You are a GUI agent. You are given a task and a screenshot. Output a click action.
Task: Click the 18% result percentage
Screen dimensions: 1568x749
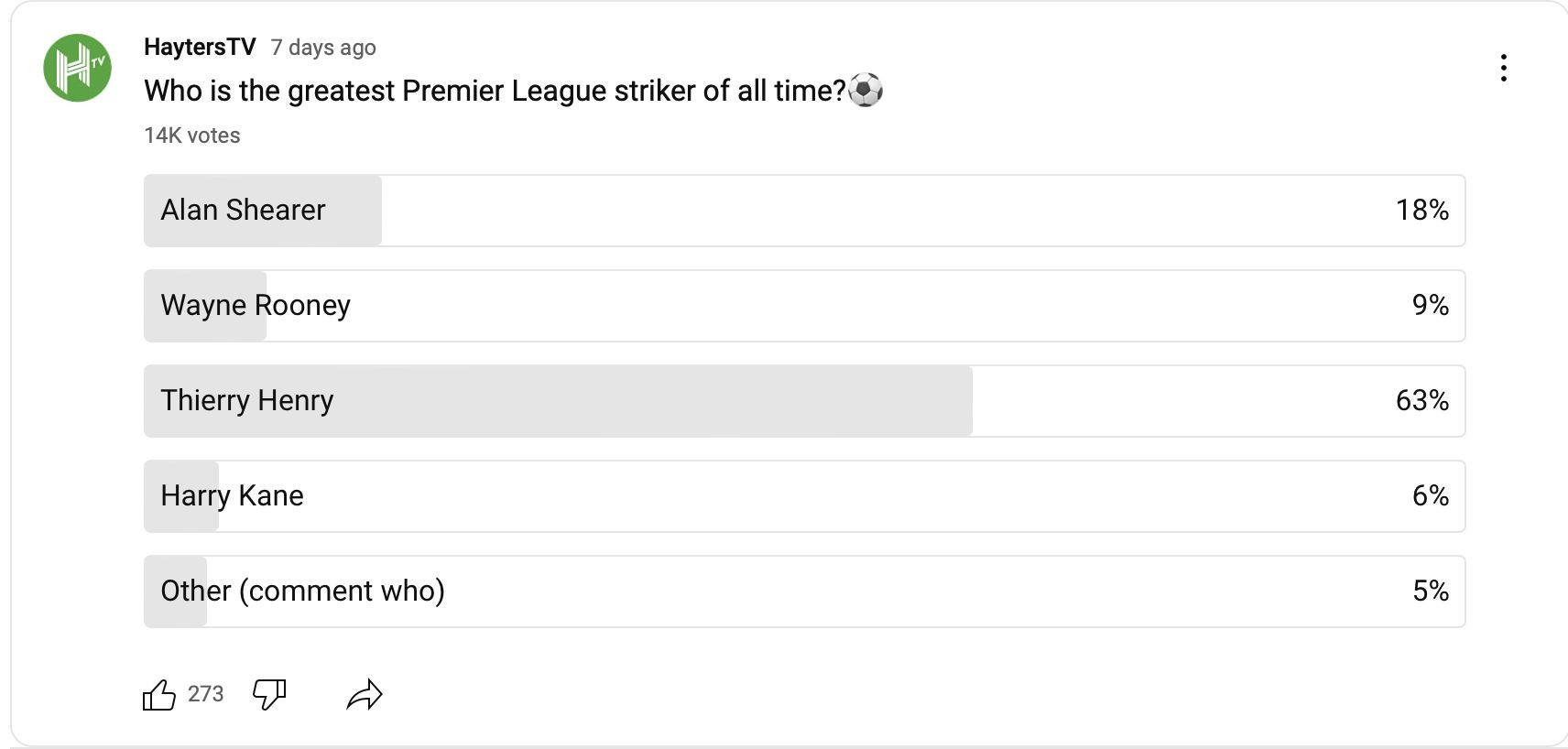point(1421,211)
